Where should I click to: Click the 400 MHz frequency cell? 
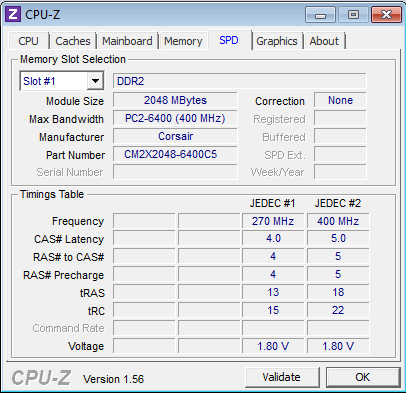pyautogui.click(x=338, y=221)
